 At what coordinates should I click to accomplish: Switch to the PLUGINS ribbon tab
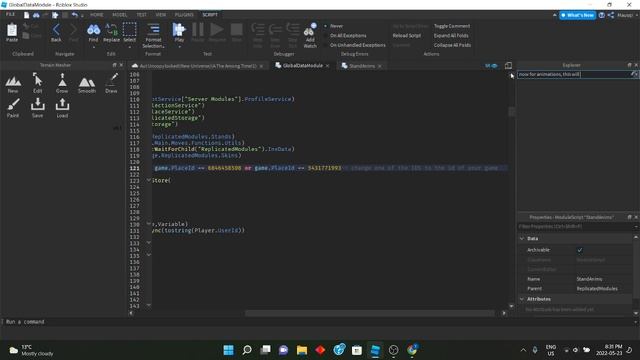184,15
